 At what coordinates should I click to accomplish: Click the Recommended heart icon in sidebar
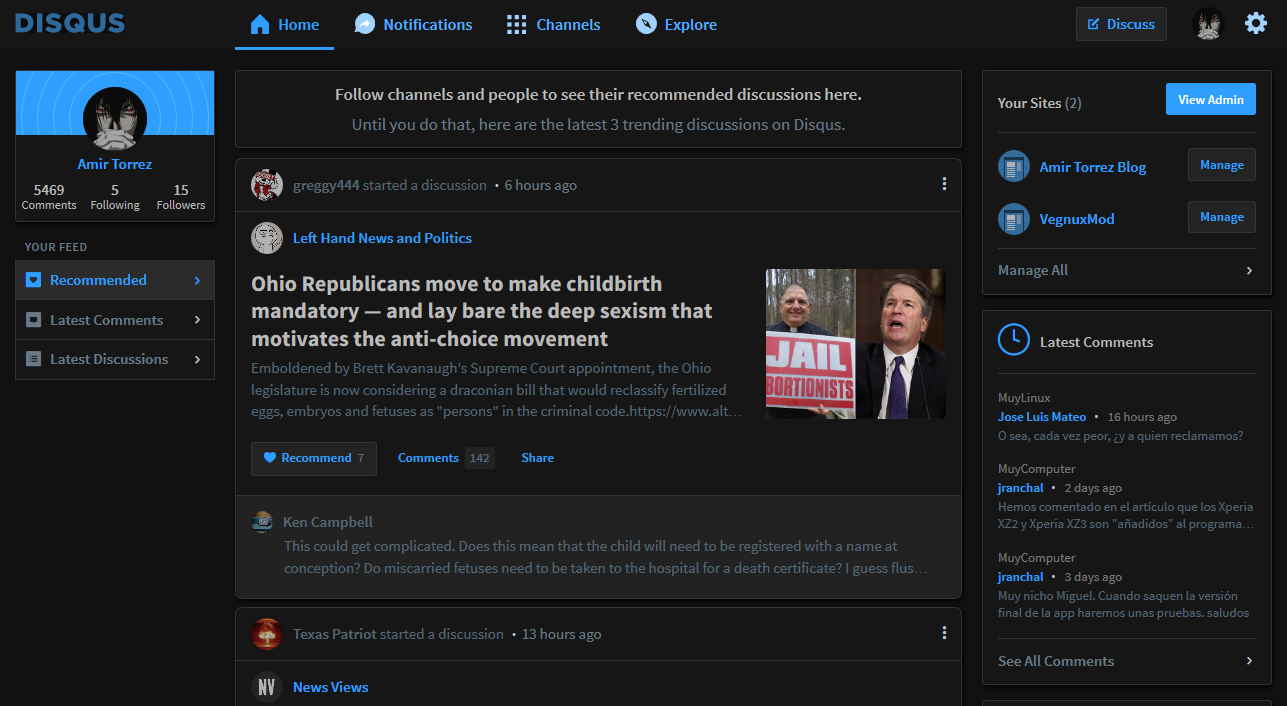pos(33,280)
